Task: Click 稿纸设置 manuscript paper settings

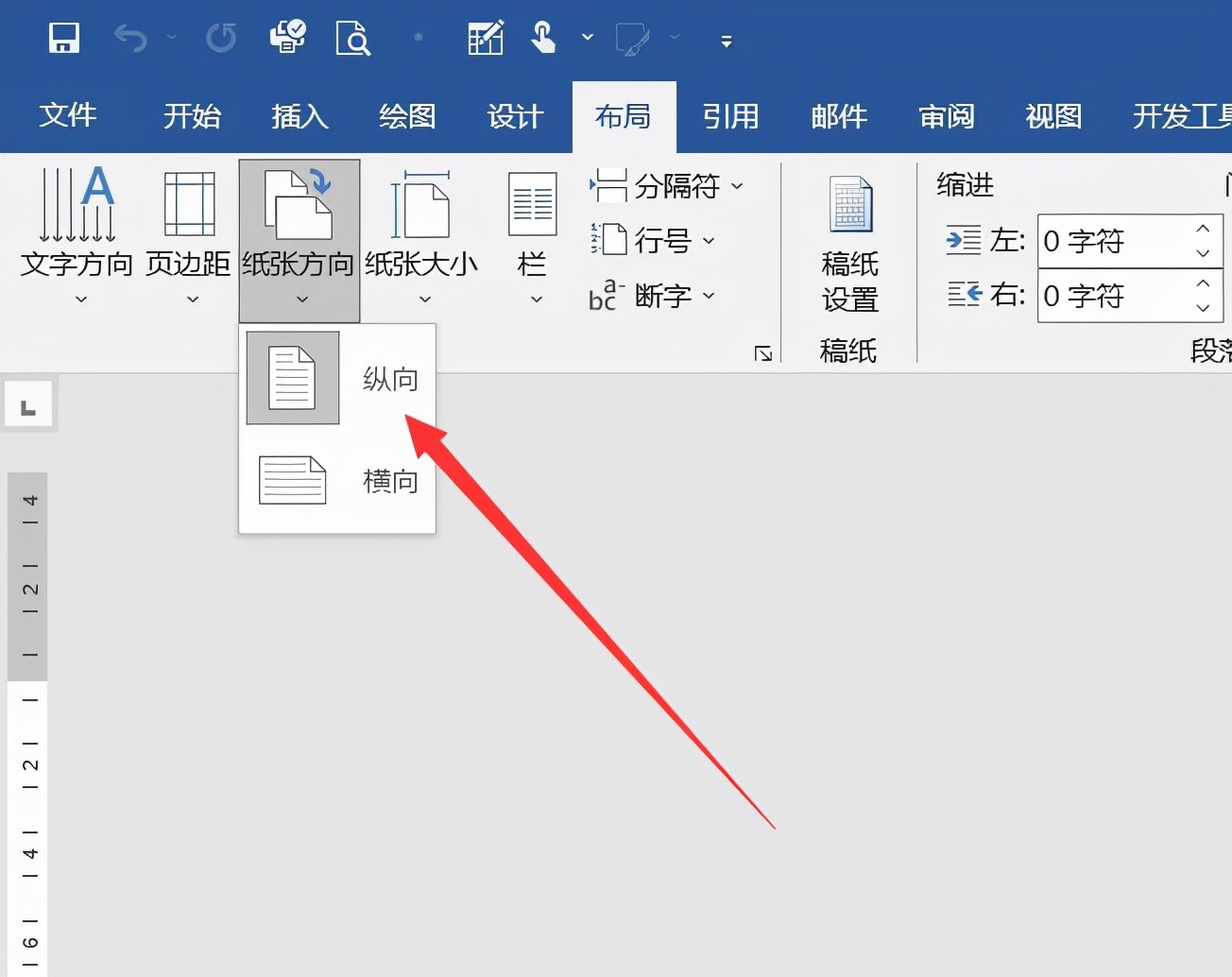Action: pyautogui.click(x=849, y=244)
